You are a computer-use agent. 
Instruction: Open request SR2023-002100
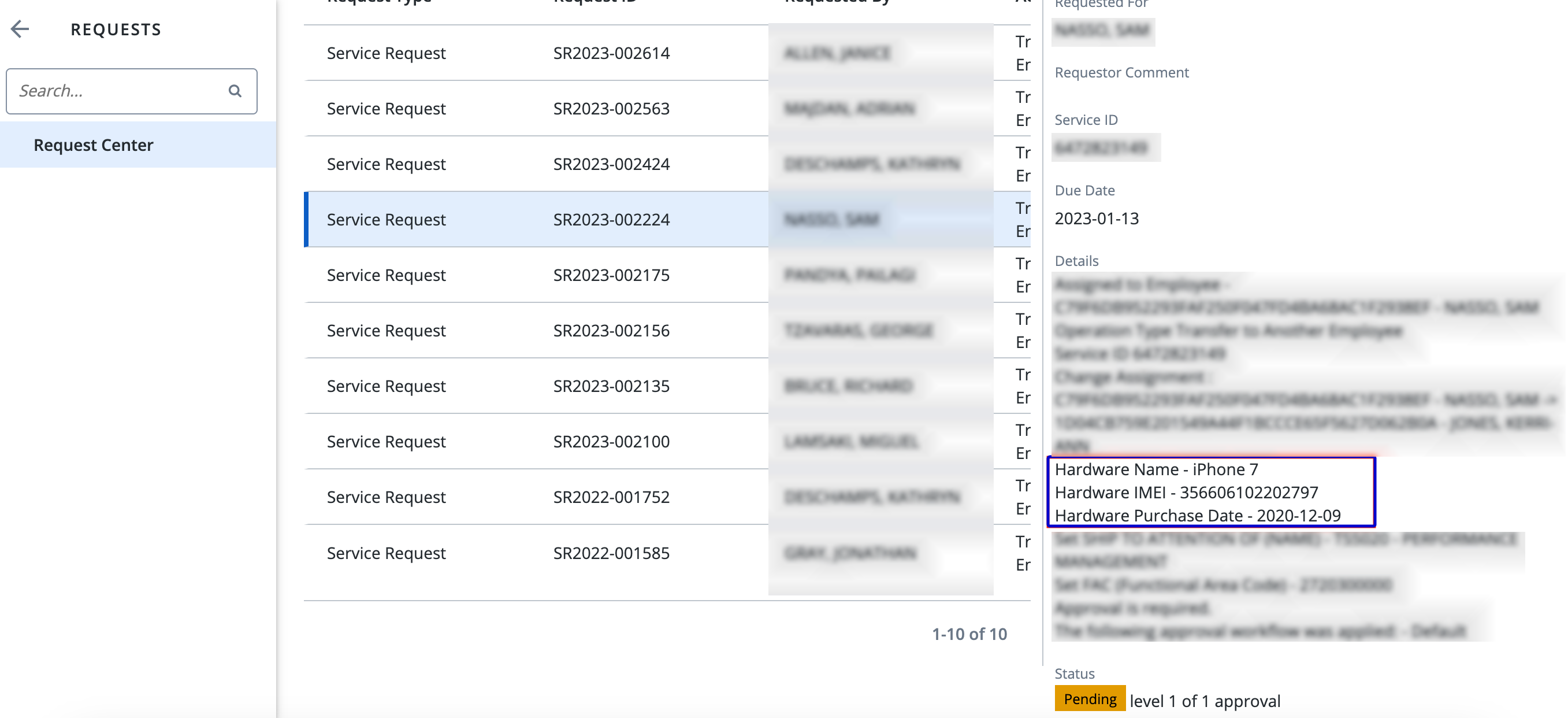point(611,441)
